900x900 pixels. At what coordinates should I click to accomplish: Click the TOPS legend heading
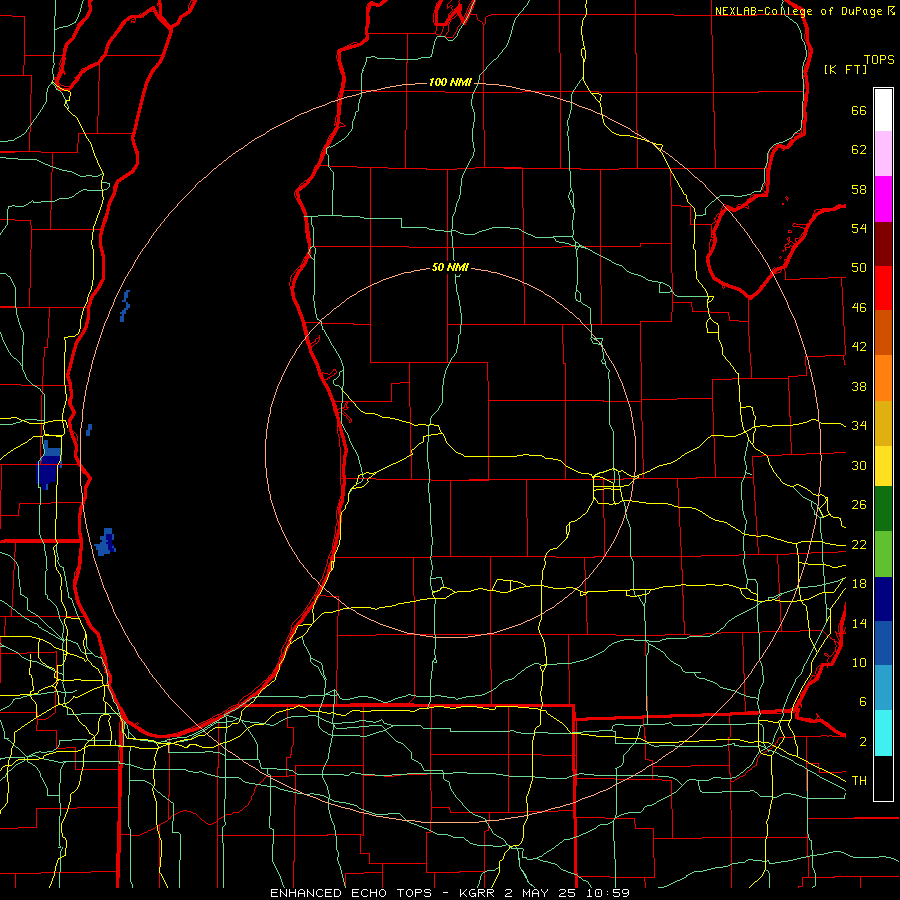point(879,60)
